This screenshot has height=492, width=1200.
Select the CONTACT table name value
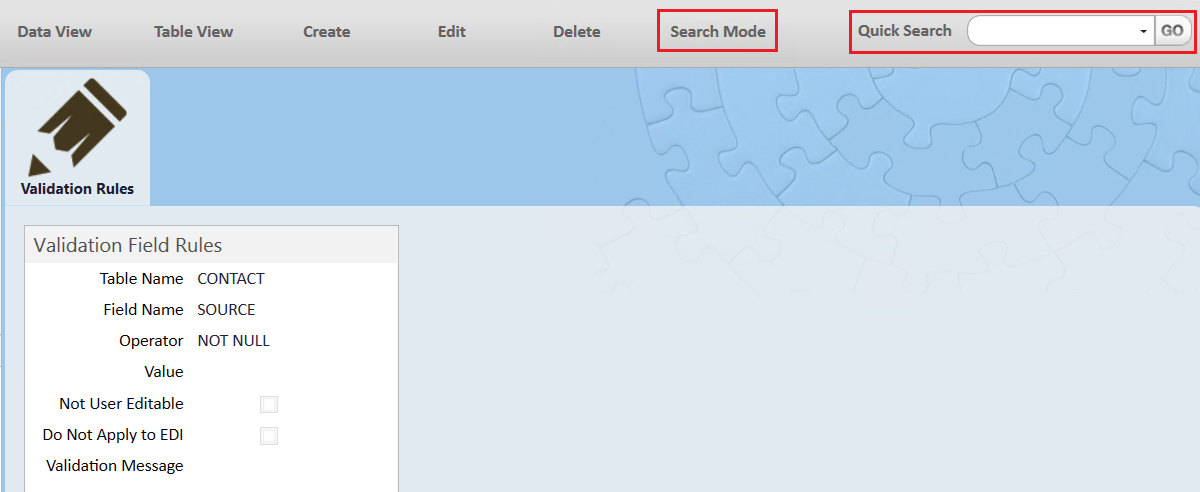click(231, 279)
